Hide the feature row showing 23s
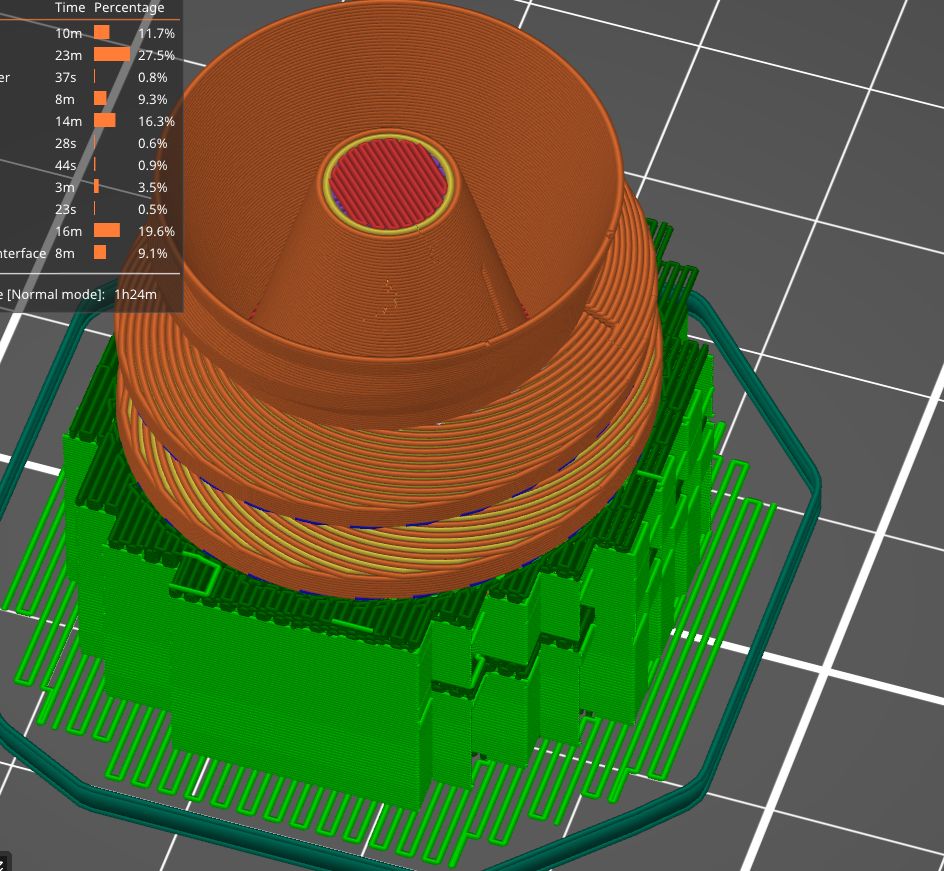This screenshot has height=871, width=944. 90,209
